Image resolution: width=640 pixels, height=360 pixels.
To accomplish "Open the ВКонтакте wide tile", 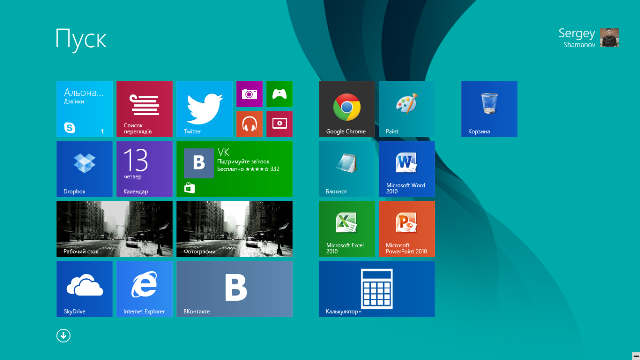I will tap(235, 289).
